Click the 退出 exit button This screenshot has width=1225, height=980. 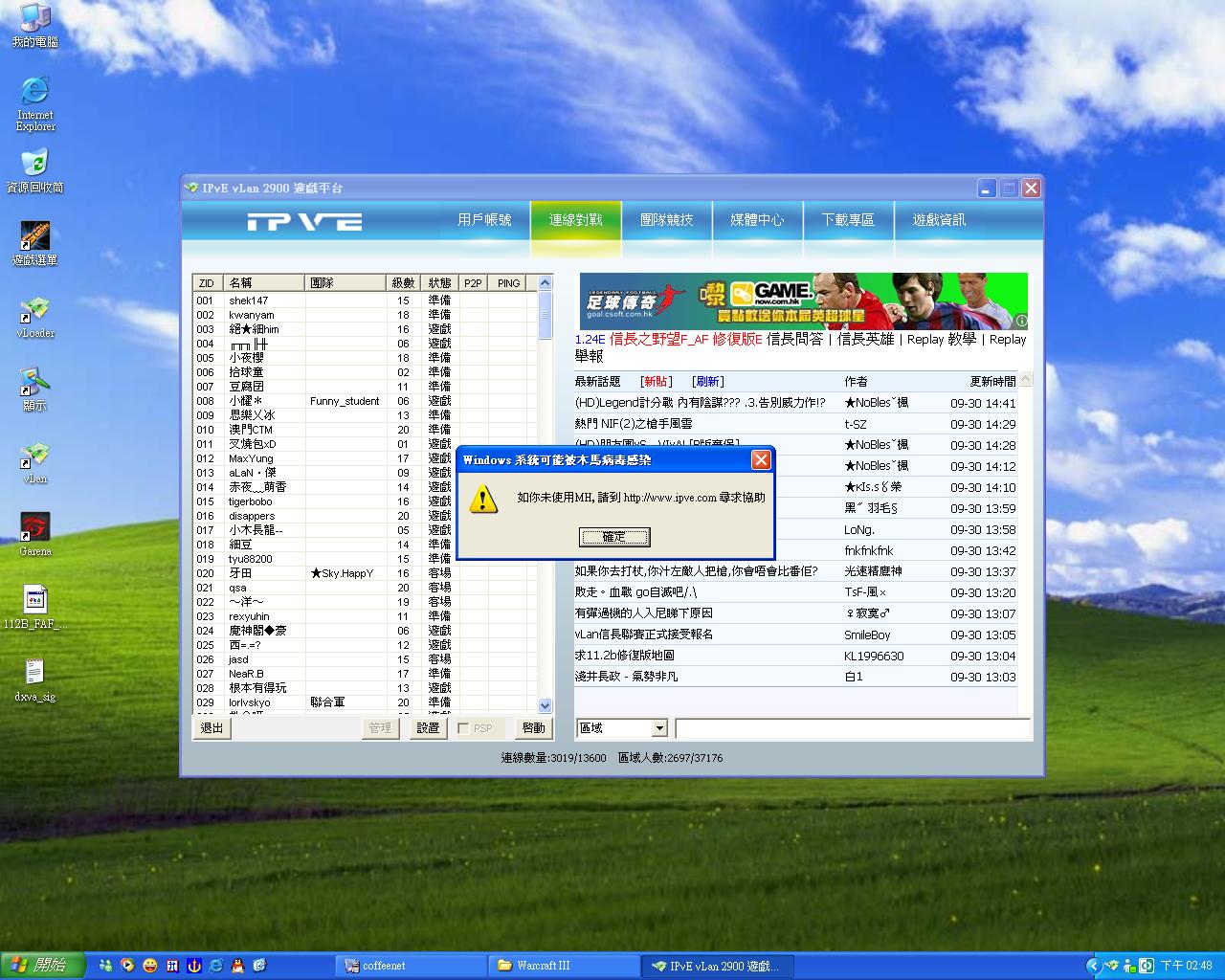pyautogui.click(x=212, y=728)
